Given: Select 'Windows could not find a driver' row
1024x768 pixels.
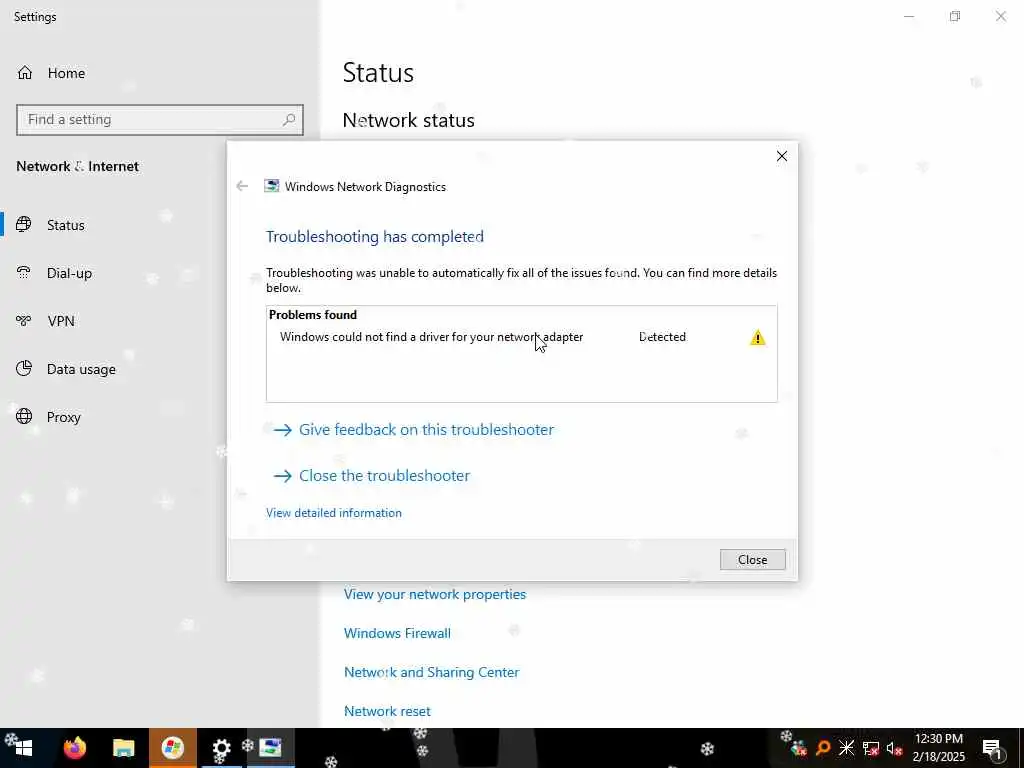Looking at the screenshot, I should (522, 337).
